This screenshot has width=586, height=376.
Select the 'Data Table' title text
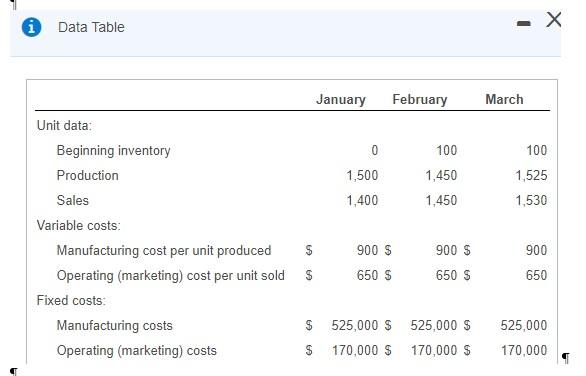click(x=91, y=27)
